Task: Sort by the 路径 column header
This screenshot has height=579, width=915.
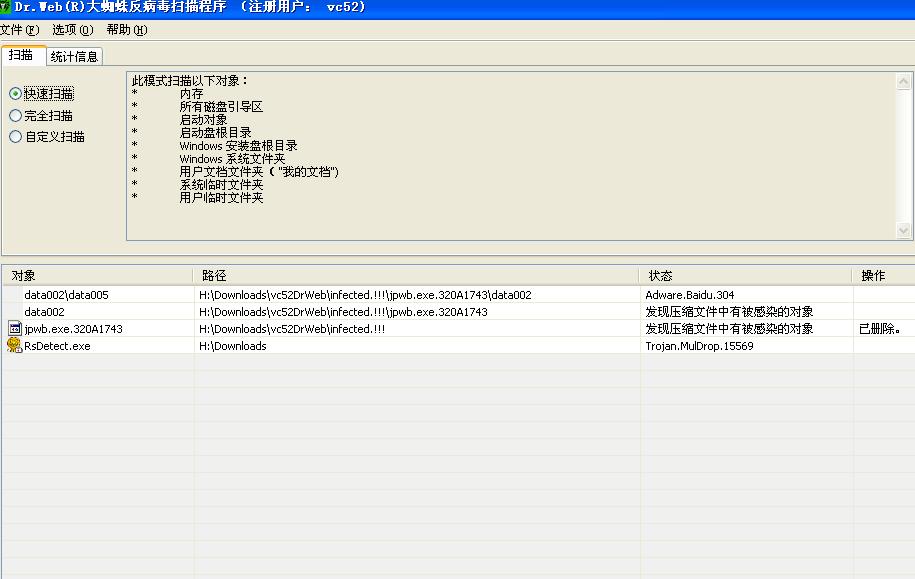Action: coord(416,275)
